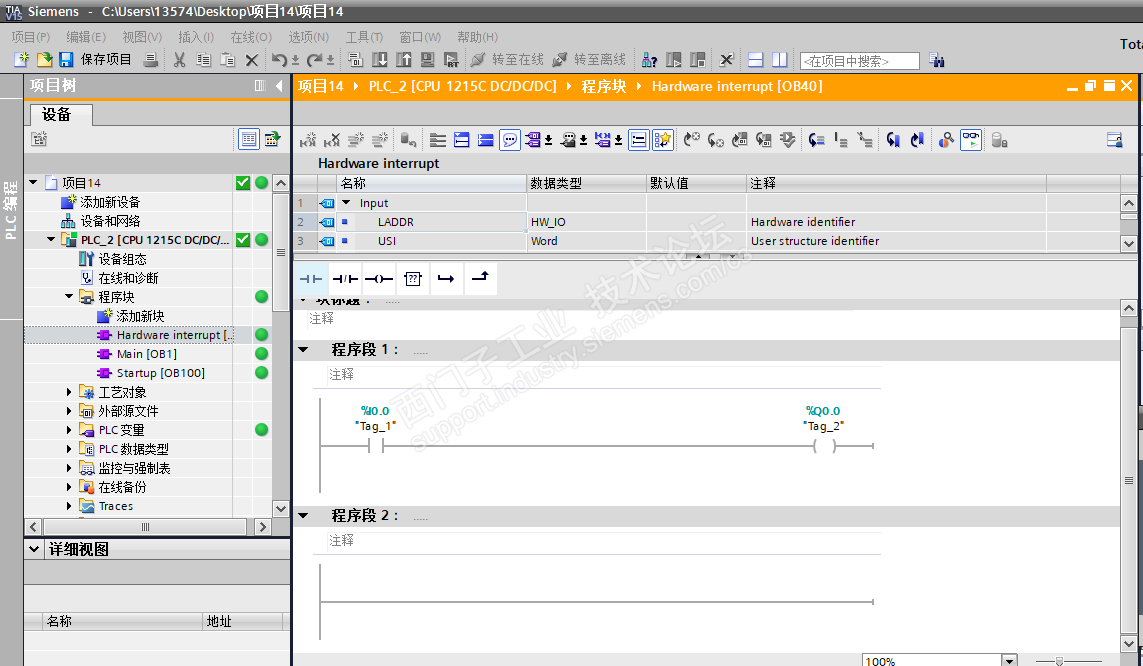Select the %I0.0 Tag_1 contact
1143x666 pixels.
(375, 446)
